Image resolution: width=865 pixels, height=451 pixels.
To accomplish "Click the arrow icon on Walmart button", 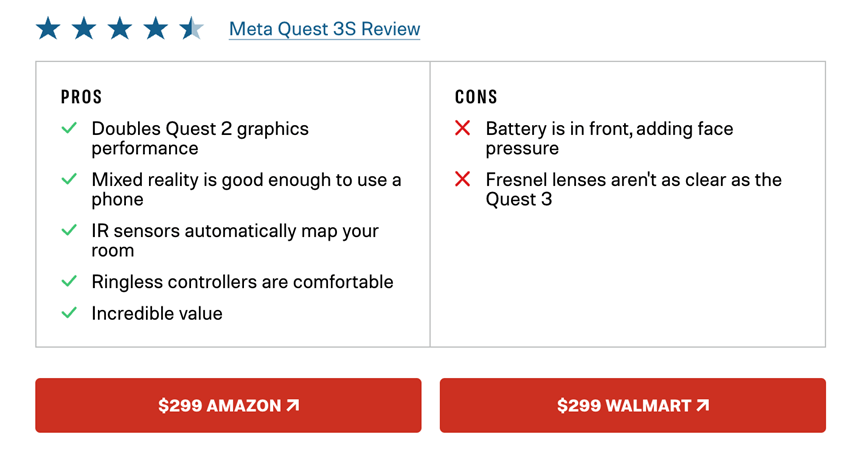I will (x=702, y=405).
